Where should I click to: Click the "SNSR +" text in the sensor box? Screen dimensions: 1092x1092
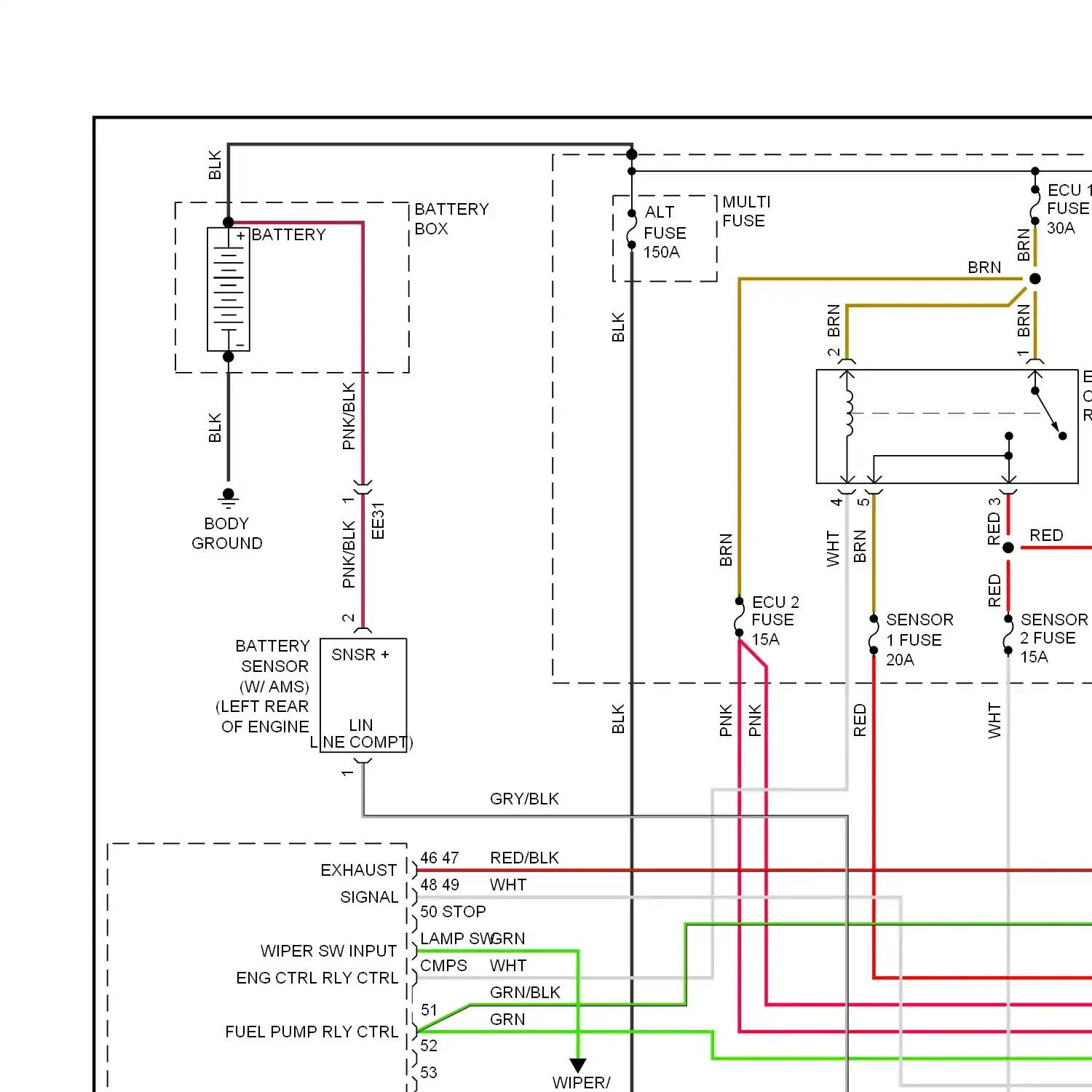click(360, 654)
